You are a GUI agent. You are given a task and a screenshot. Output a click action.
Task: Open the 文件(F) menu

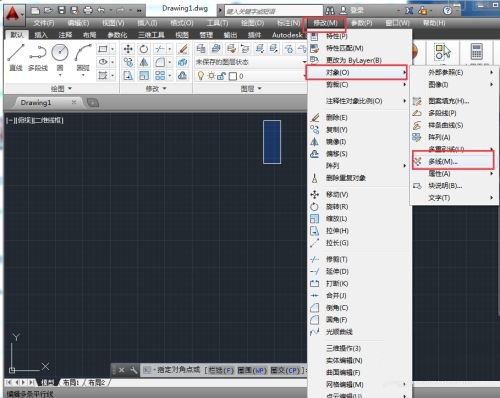point(44,23)
